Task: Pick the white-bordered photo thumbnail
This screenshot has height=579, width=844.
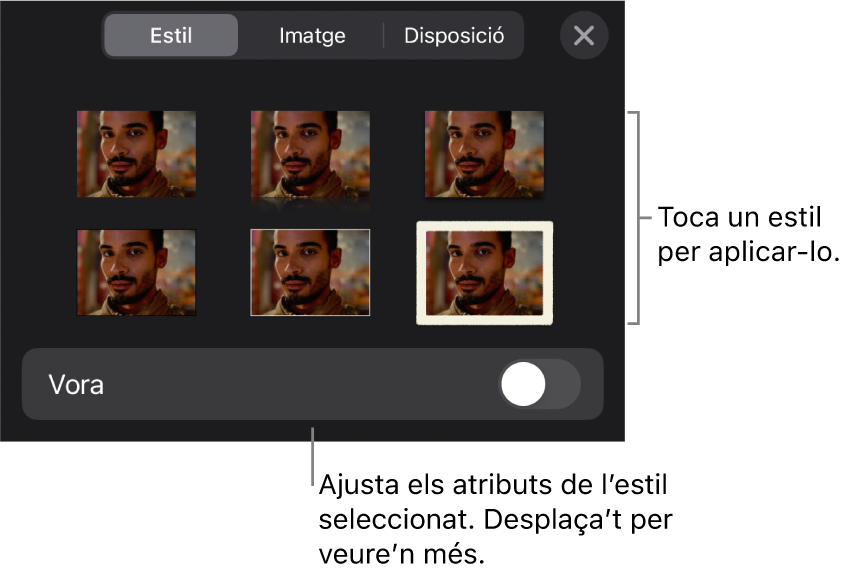Action: click(x=310, y=272)
